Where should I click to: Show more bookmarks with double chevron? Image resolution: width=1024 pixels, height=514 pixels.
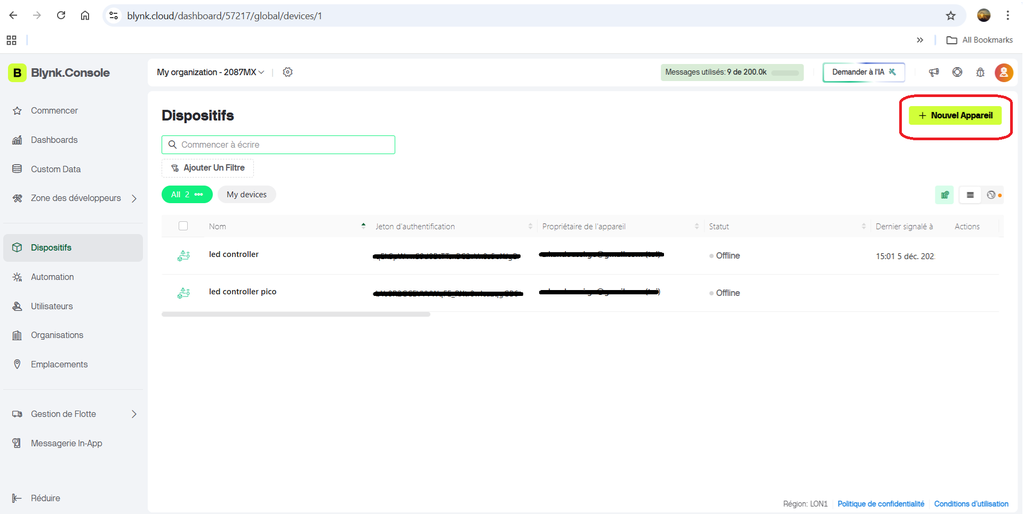[x=920, y=40]
